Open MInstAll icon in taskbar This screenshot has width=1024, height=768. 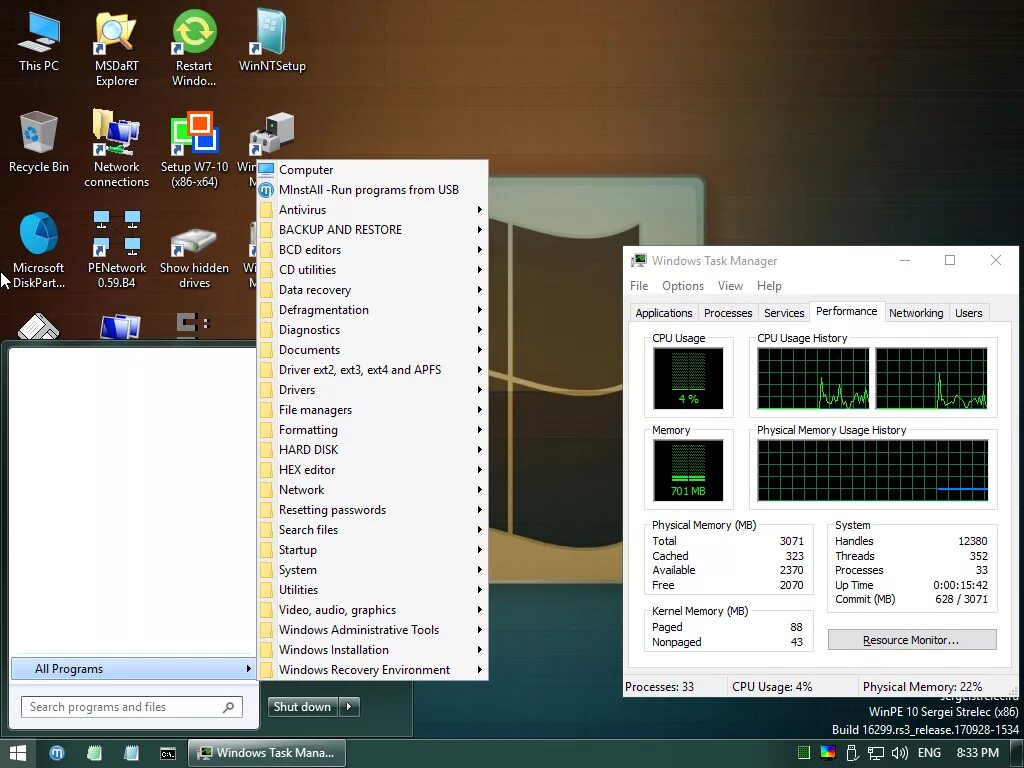[x=57, y=753]
